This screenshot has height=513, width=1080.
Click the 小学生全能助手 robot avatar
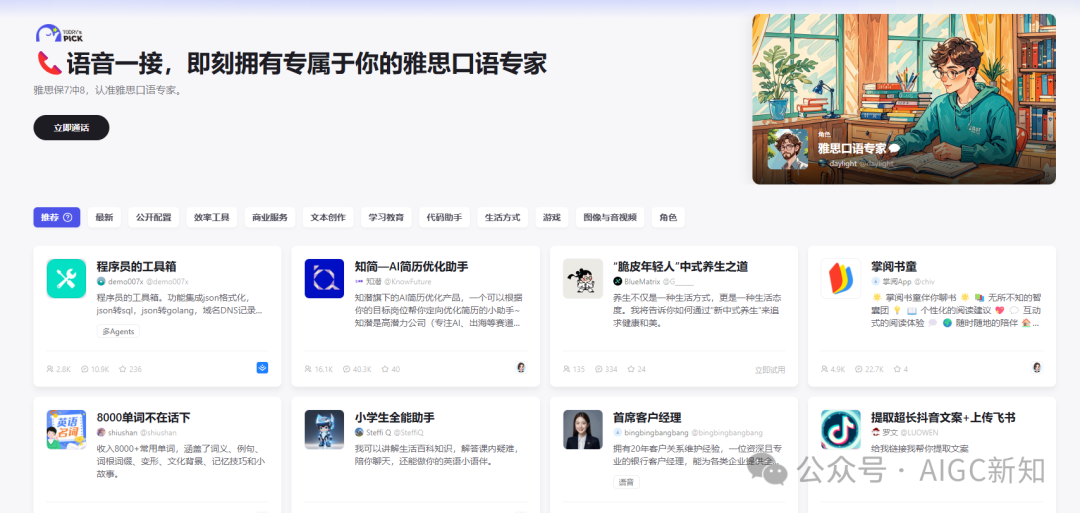(x=324, y=430)
